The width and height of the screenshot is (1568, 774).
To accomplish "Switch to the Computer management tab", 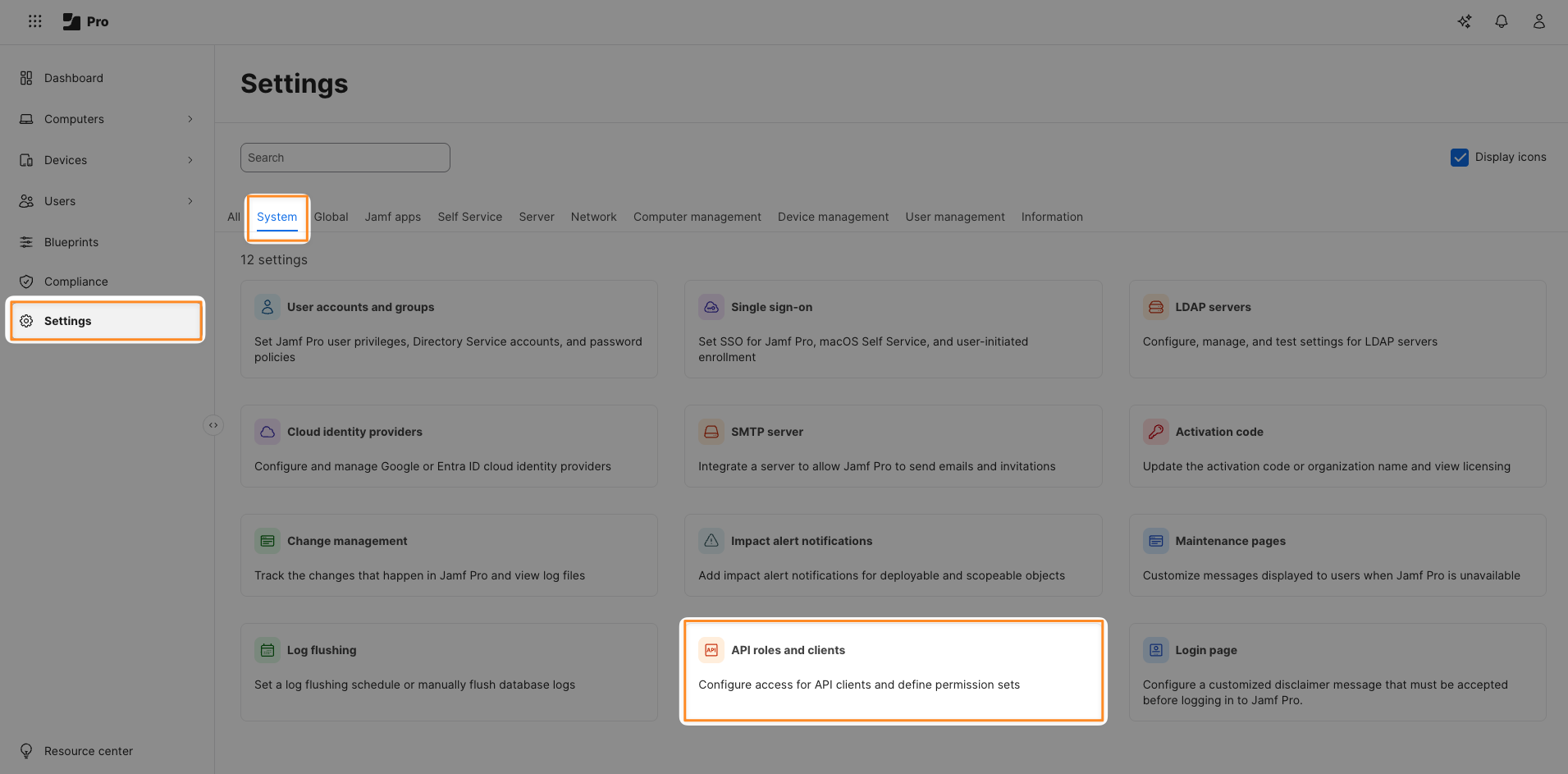I will [697, 217].
